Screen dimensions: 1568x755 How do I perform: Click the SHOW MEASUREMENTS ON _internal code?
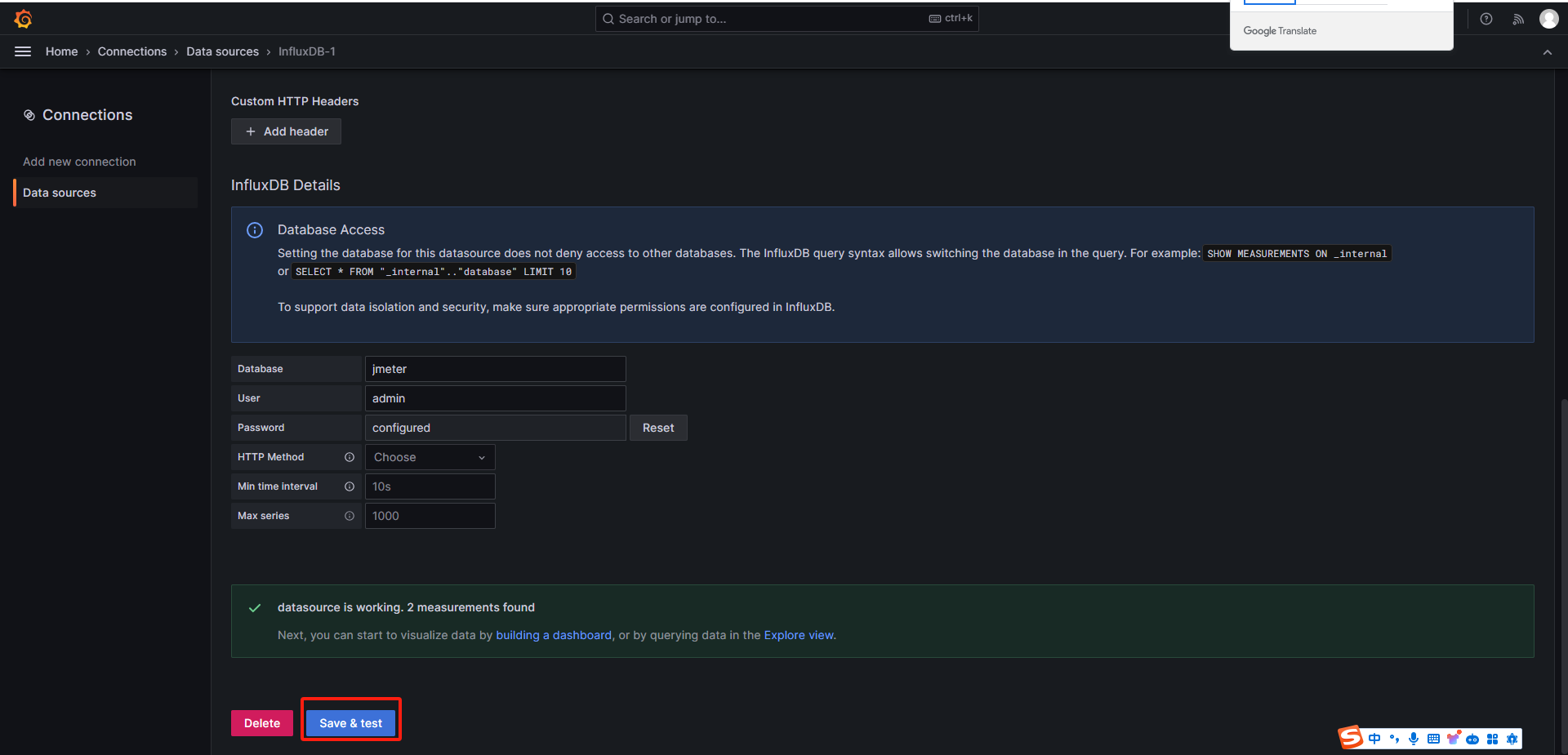click(1297, 254)
